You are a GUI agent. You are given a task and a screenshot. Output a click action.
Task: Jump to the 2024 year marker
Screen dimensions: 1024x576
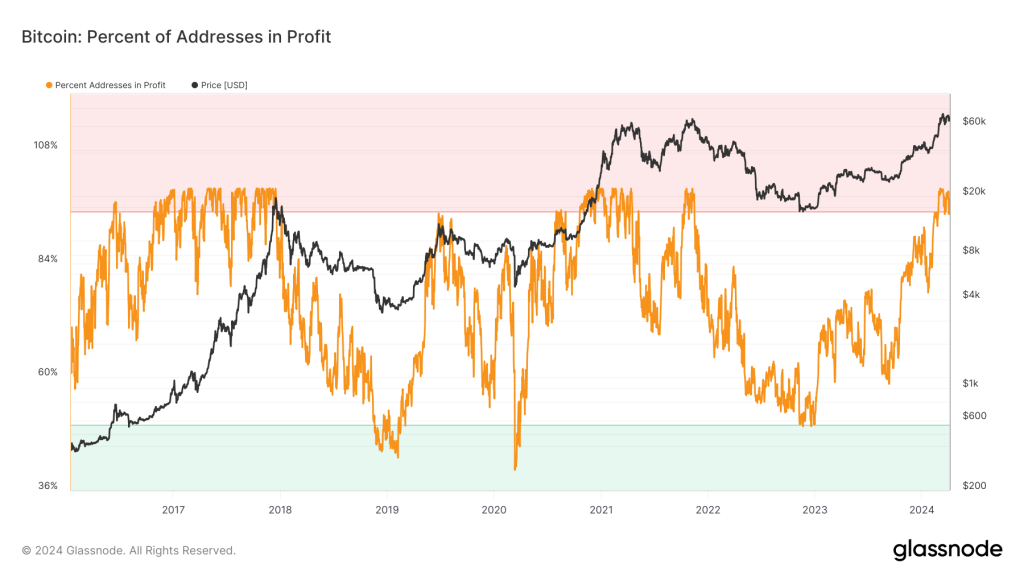click(x=921, y=506)
